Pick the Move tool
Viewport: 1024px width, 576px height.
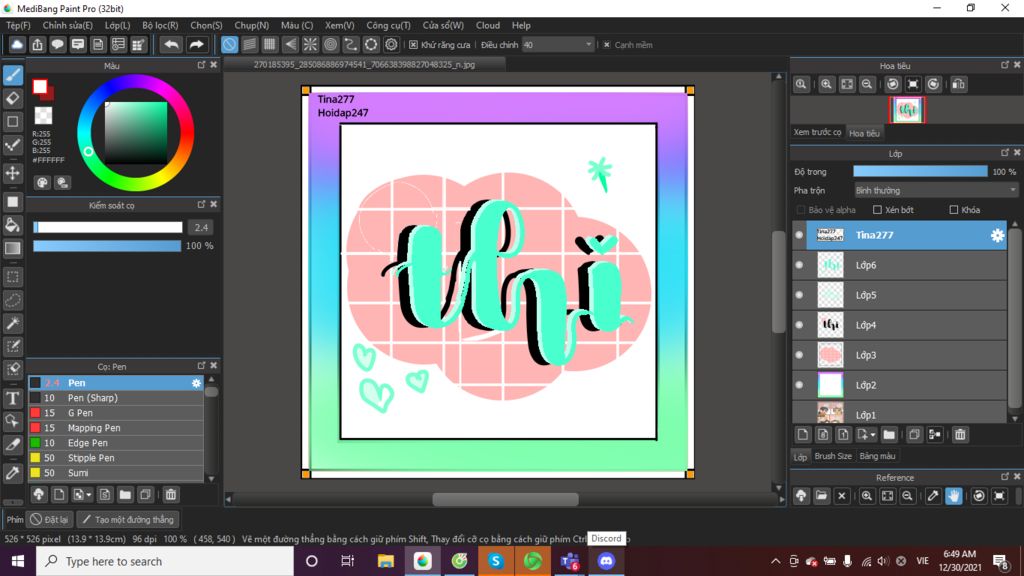point(13,173)
